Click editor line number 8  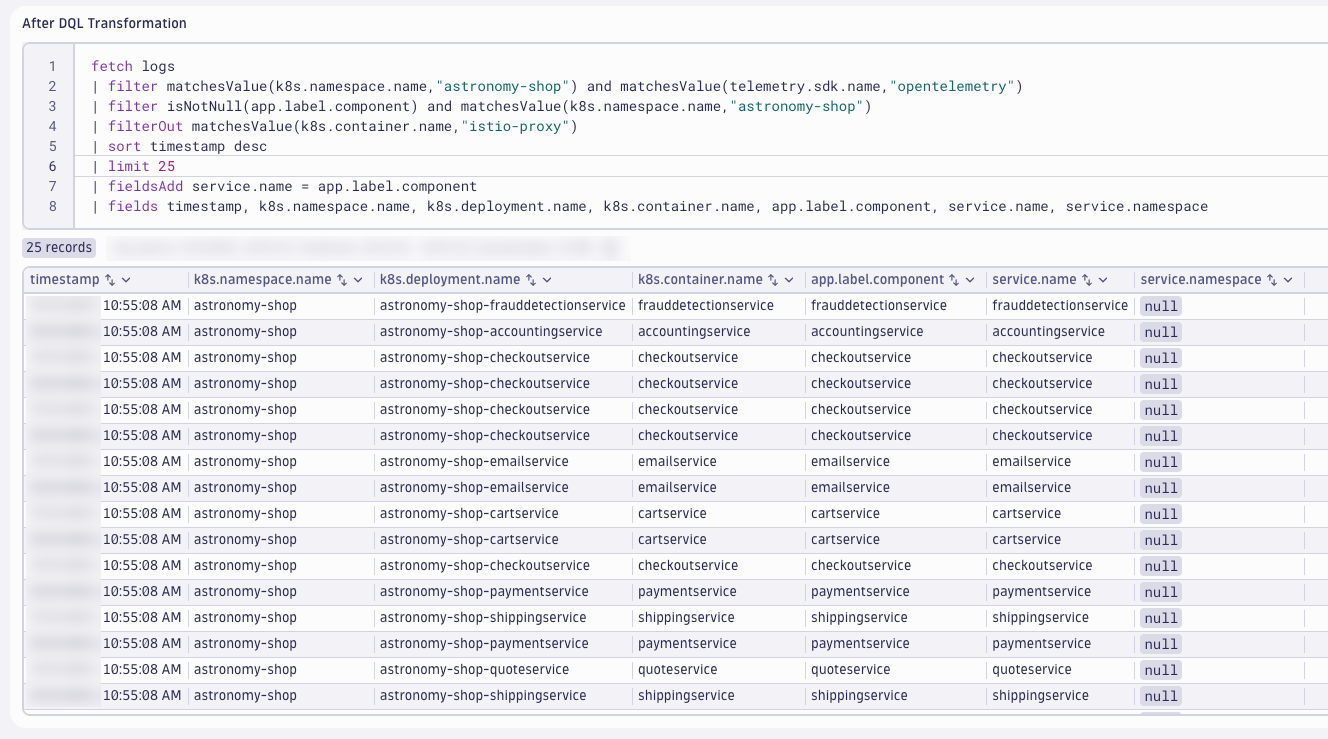(x=52, y=206)
